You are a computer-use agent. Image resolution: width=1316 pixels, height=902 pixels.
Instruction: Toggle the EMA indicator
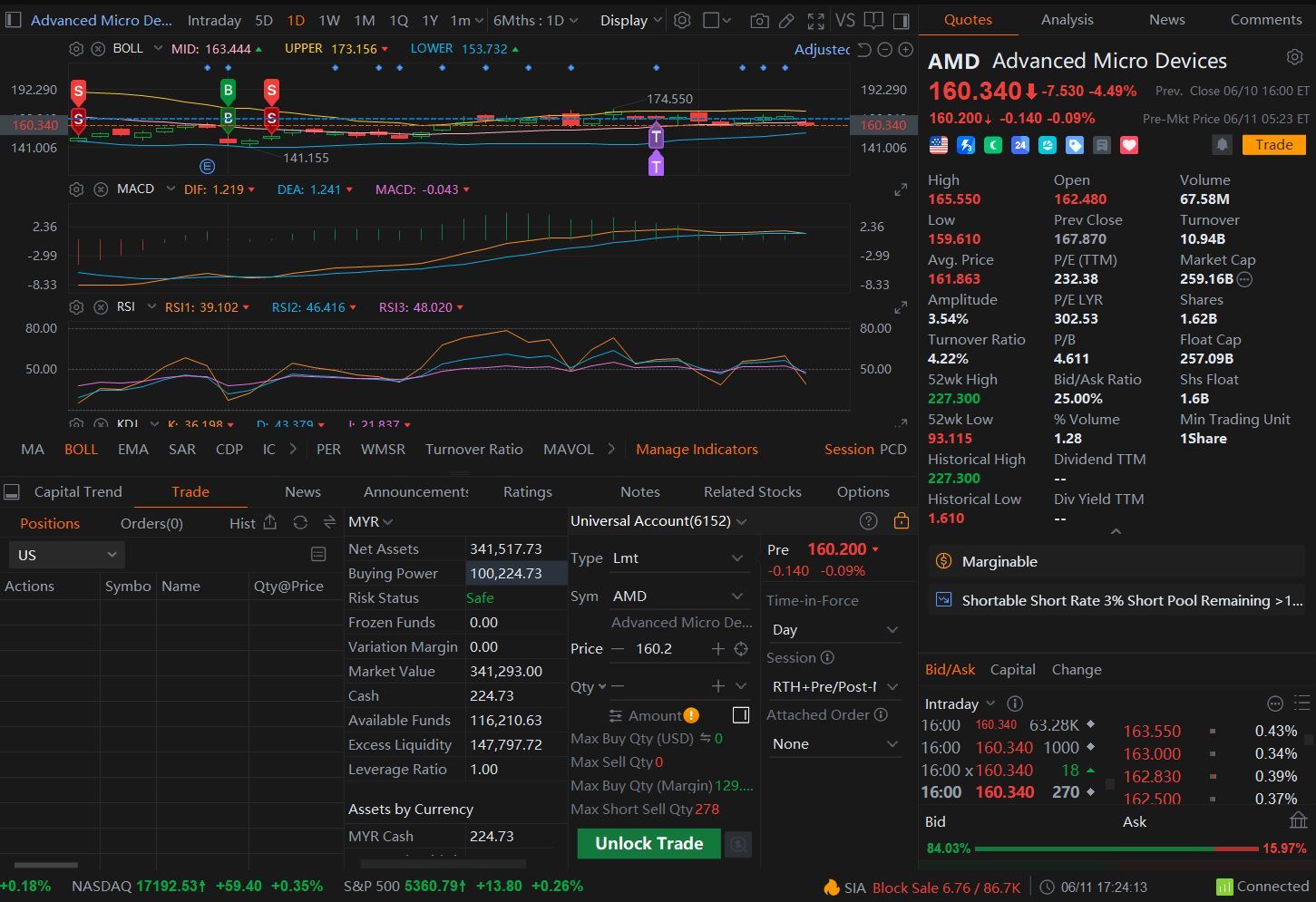tap(132, 449)
